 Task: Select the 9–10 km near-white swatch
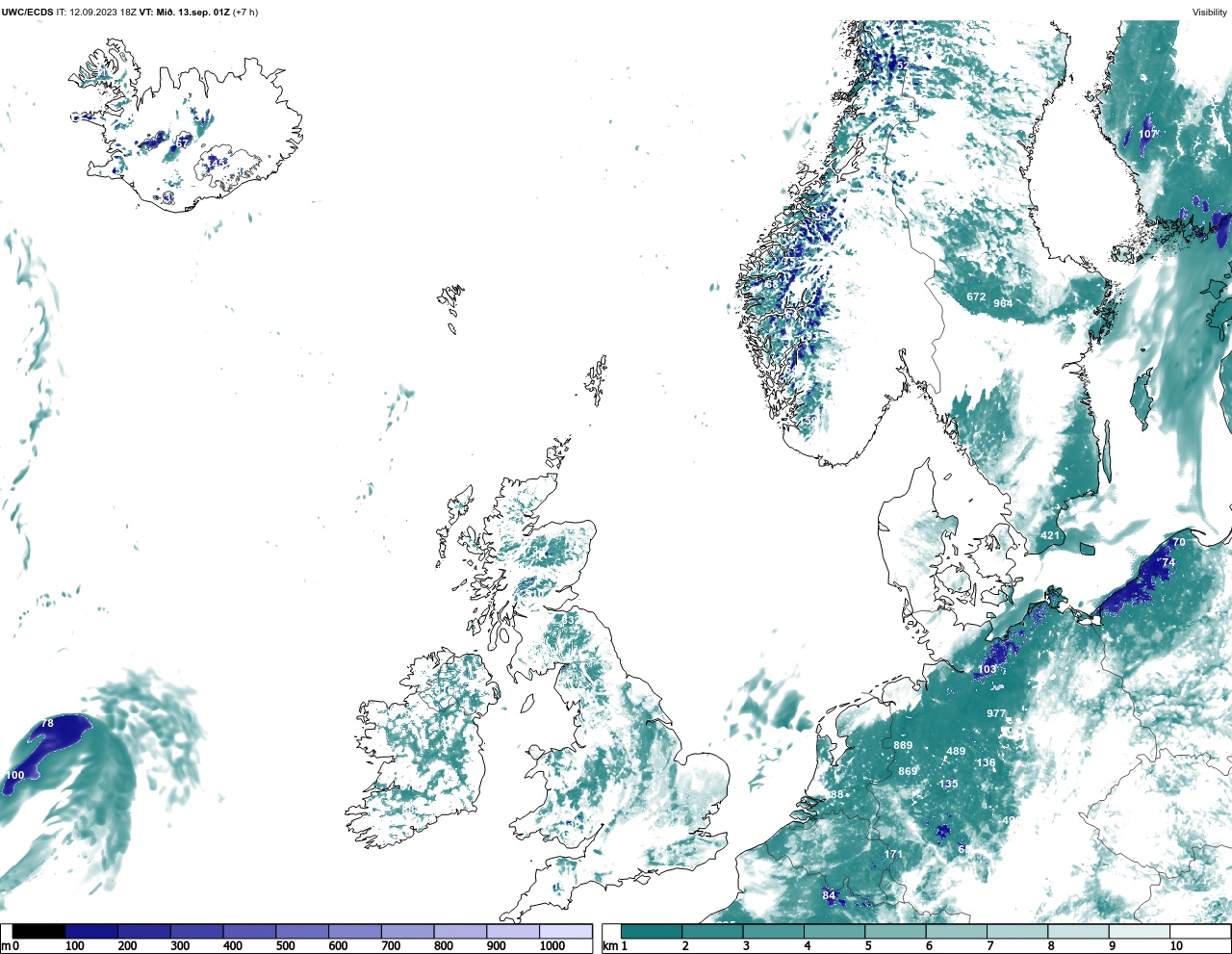(1140, 931)
